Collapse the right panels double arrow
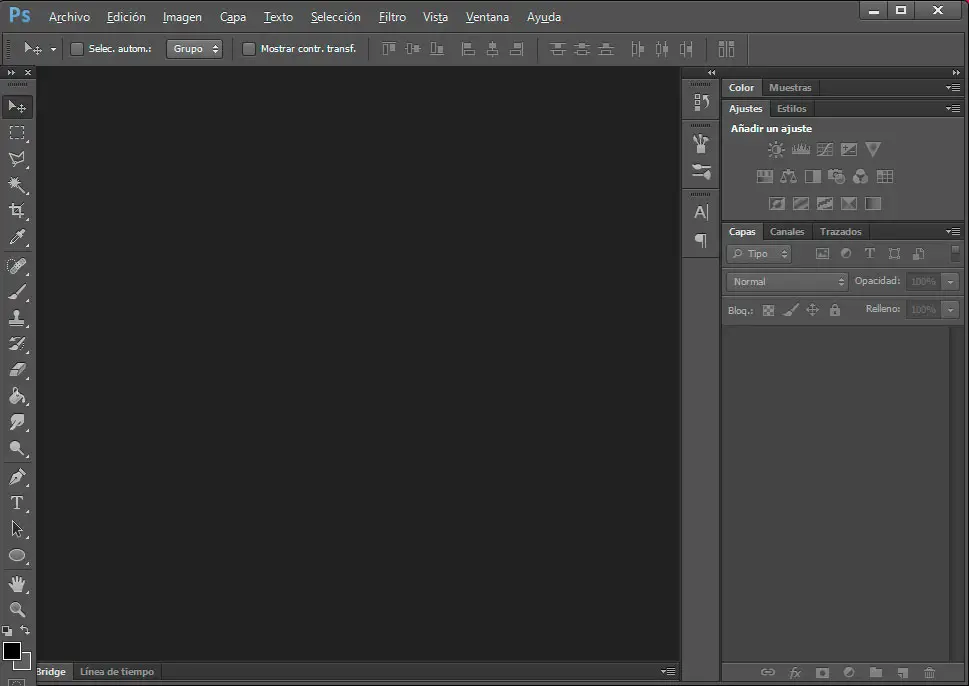Image resolution: width=969 pixels, height=686 pixels. click(x=956, y=72)
